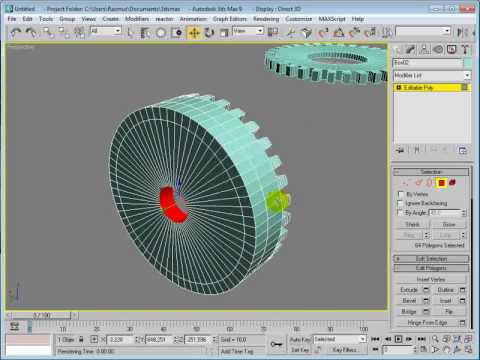Toggle the Auto Key animation button
480x360 pixels.
pyautogui.click(x=300, y=339)
